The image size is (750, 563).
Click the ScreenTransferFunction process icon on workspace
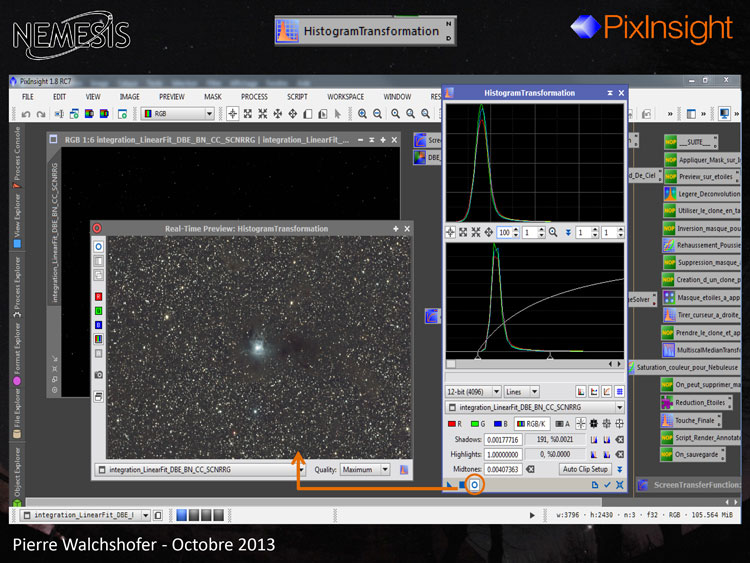pyautogui.click(x=643, y=485)
